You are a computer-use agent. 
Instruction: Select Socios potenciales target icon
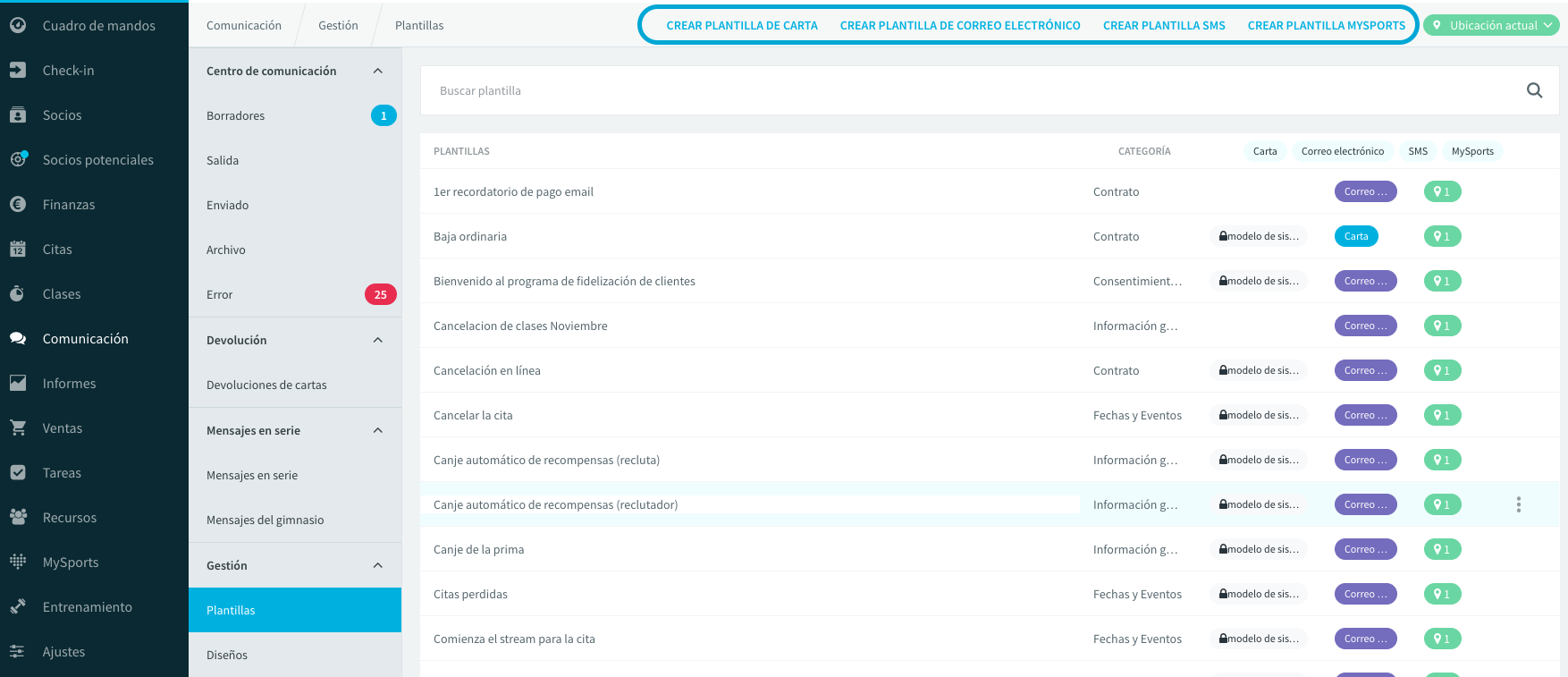click(18, 160)
